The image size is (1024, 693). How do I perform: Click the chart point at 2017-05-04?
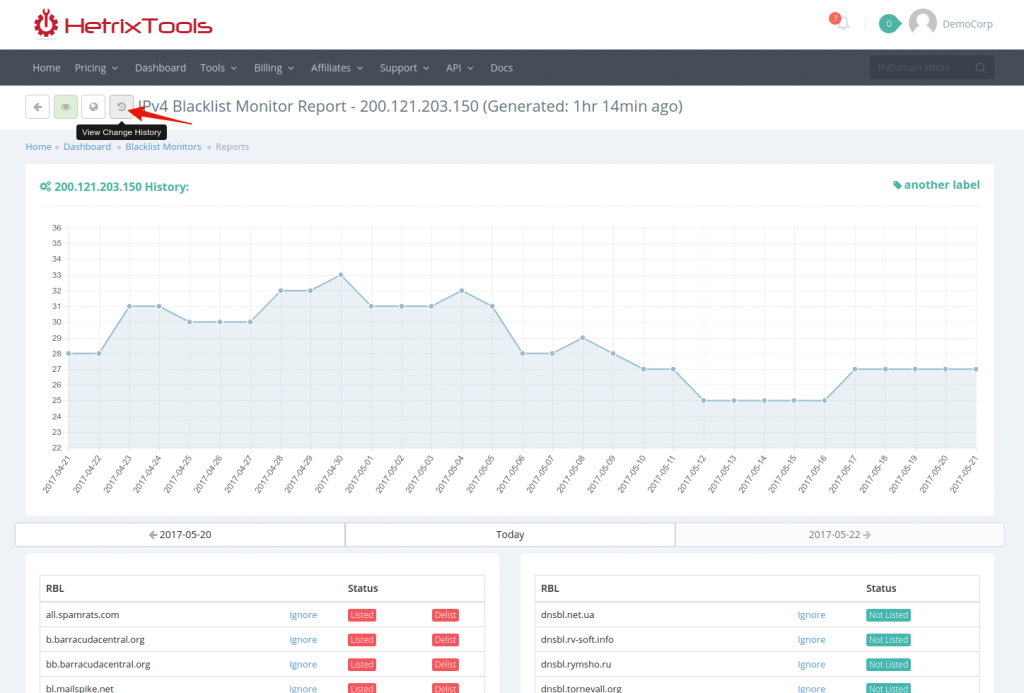[462, 291]
